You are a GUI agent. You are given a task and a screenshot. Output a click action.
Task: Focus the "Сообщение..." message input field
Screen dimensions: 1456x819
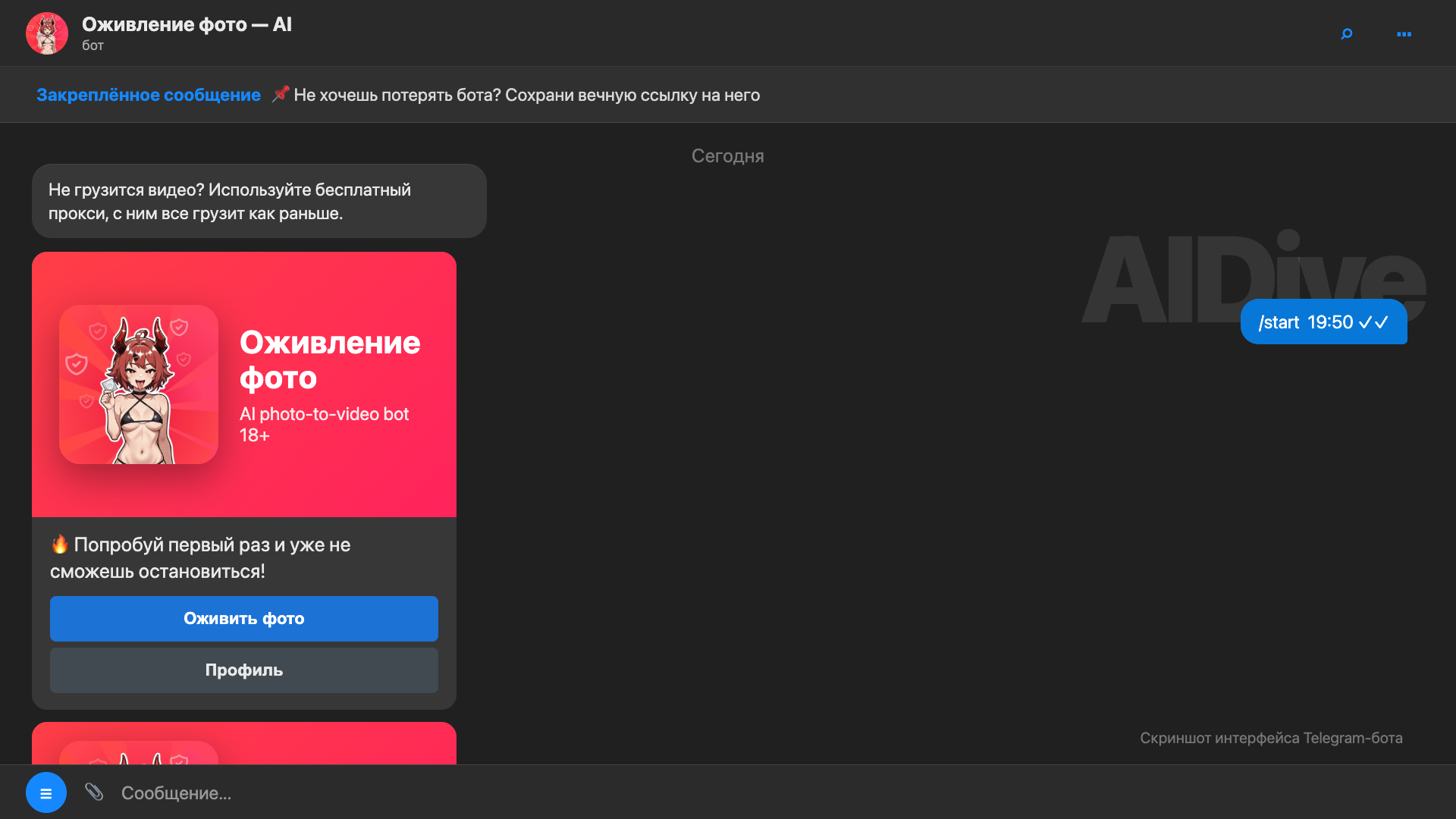tap(781, 792)
